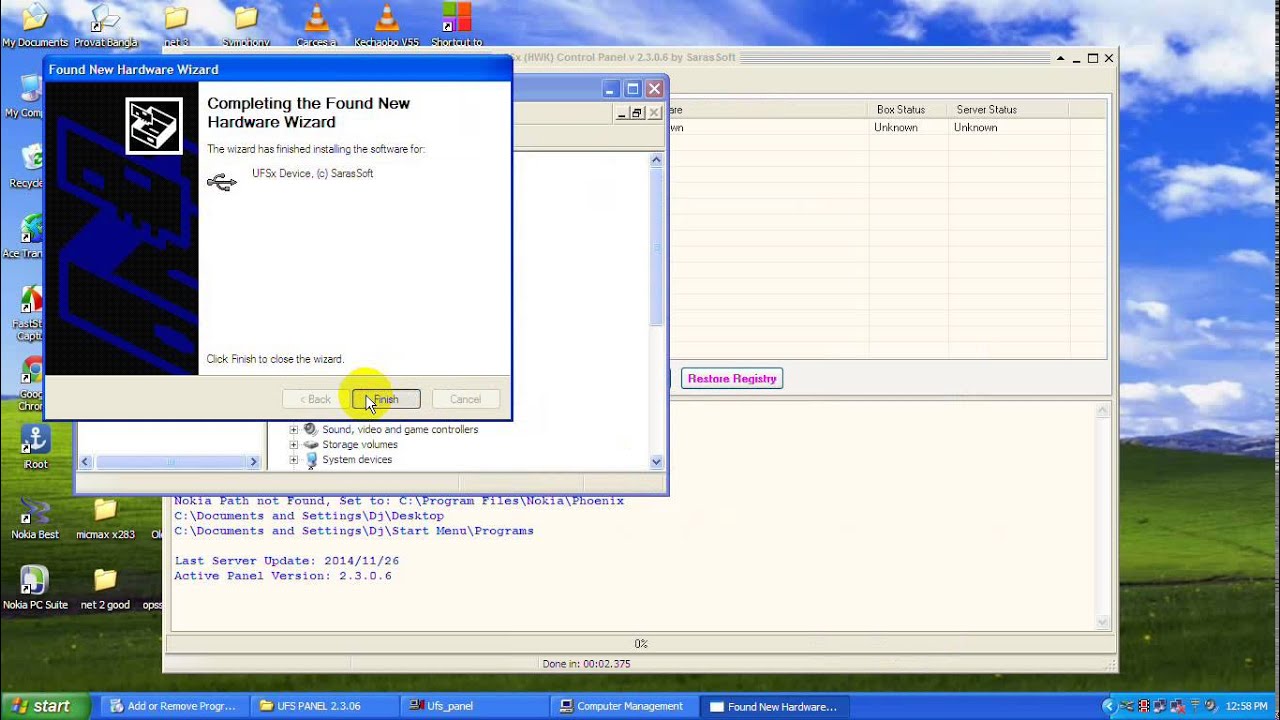Viewport: 1280px width, 720px height.
Task: Click the Back button in the wizard
Action: click(315, 399)
